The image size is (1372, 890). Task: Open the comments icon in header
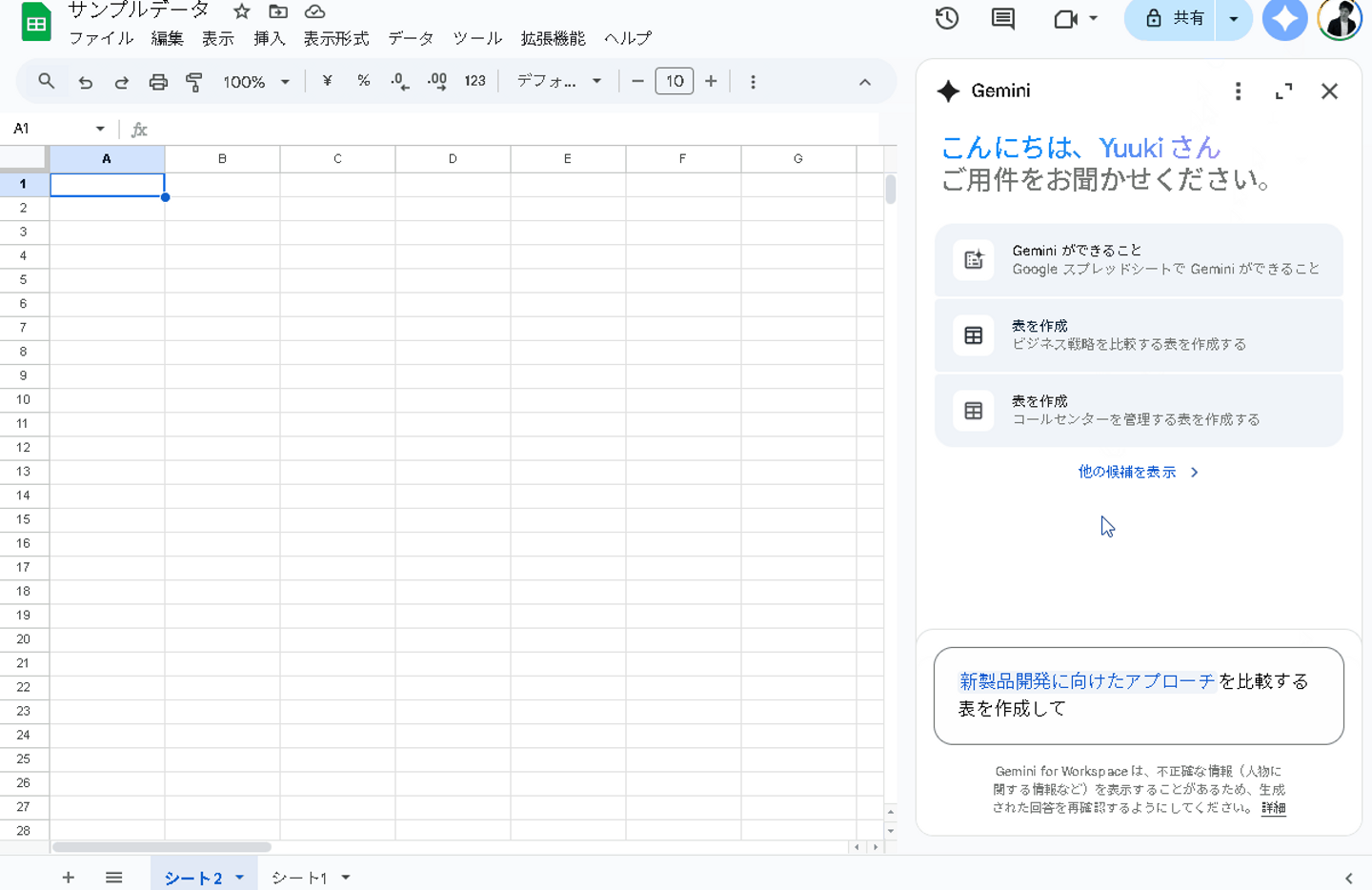(1002, 18)
